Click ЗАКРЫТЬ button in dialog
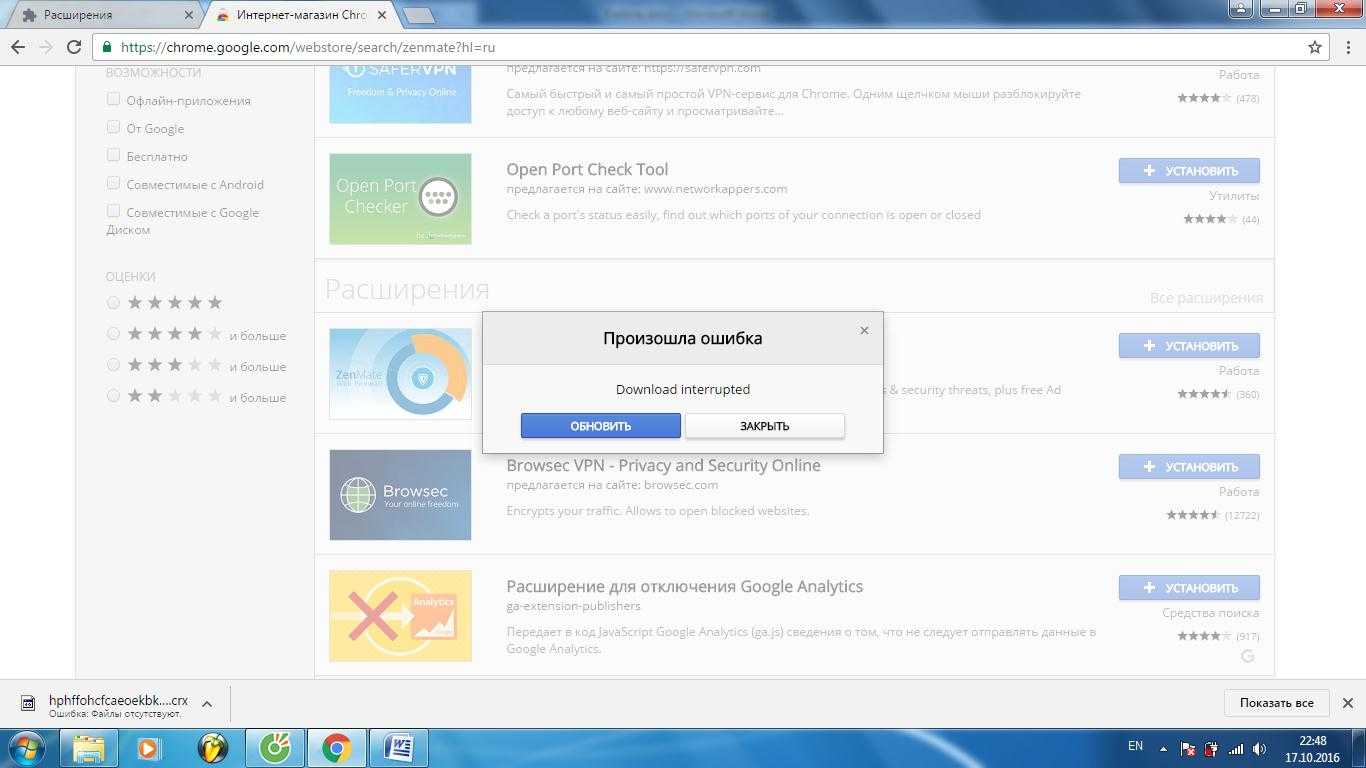The image size is (1366, 768). click(x=765, y=426)
